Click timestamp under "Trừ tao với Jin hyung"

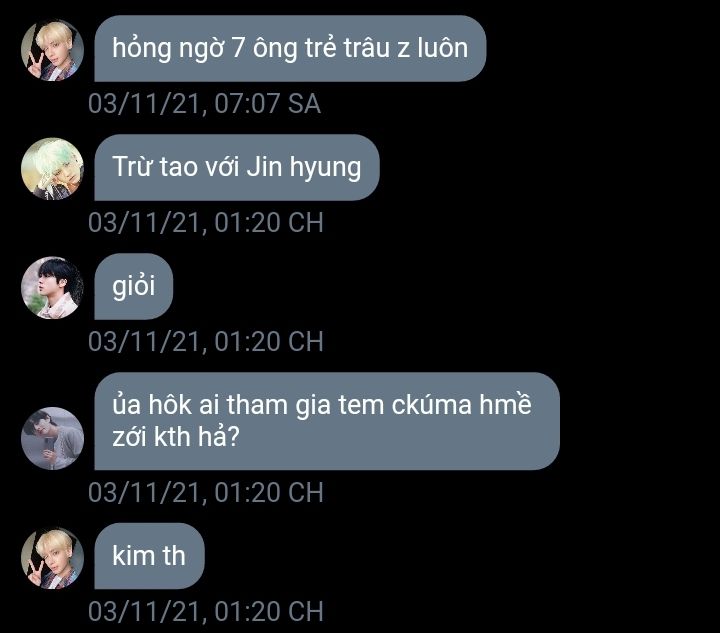pos(206,223)
